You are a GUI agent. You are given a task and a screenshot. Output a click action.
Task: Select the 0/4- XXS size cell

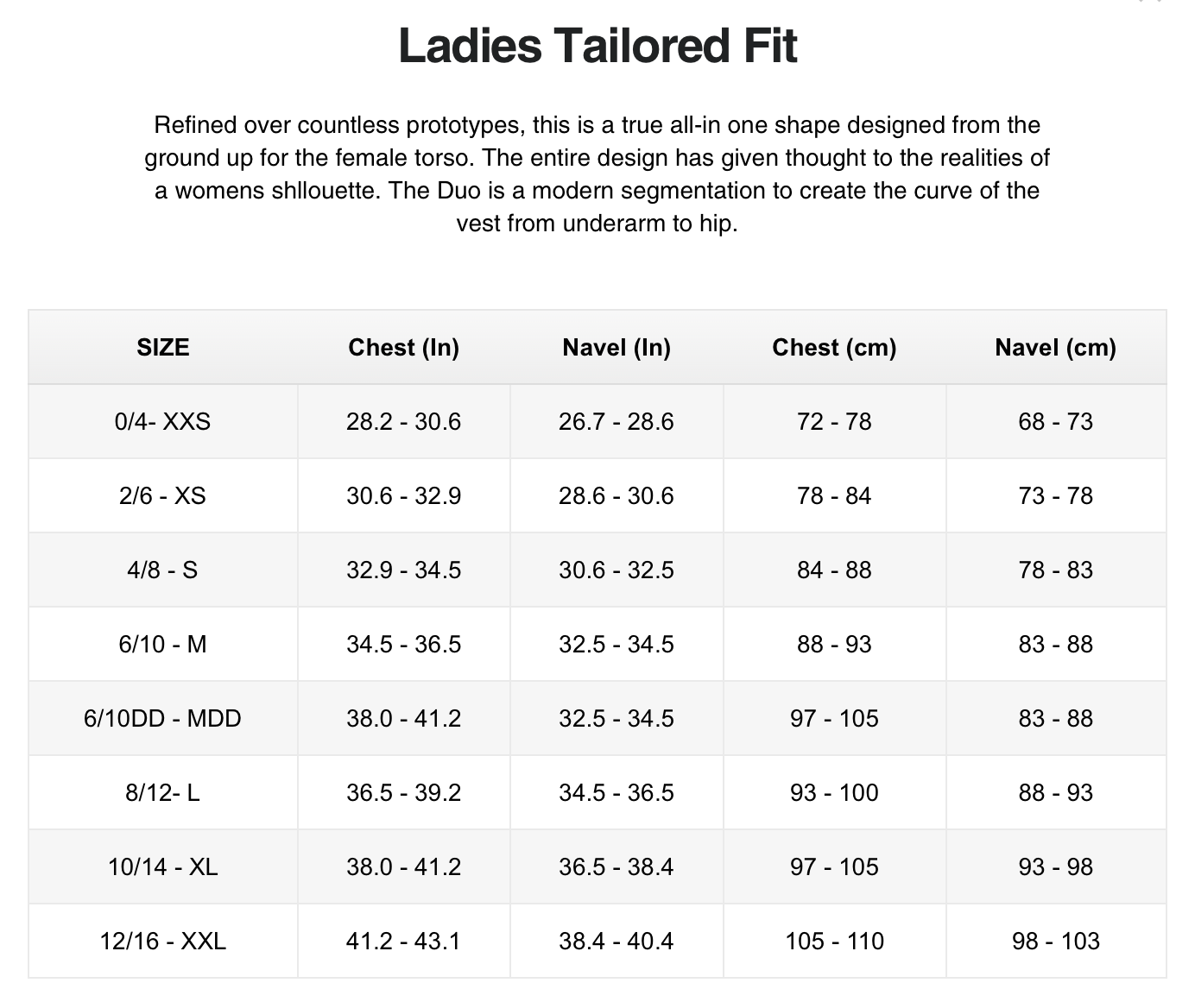162,421
